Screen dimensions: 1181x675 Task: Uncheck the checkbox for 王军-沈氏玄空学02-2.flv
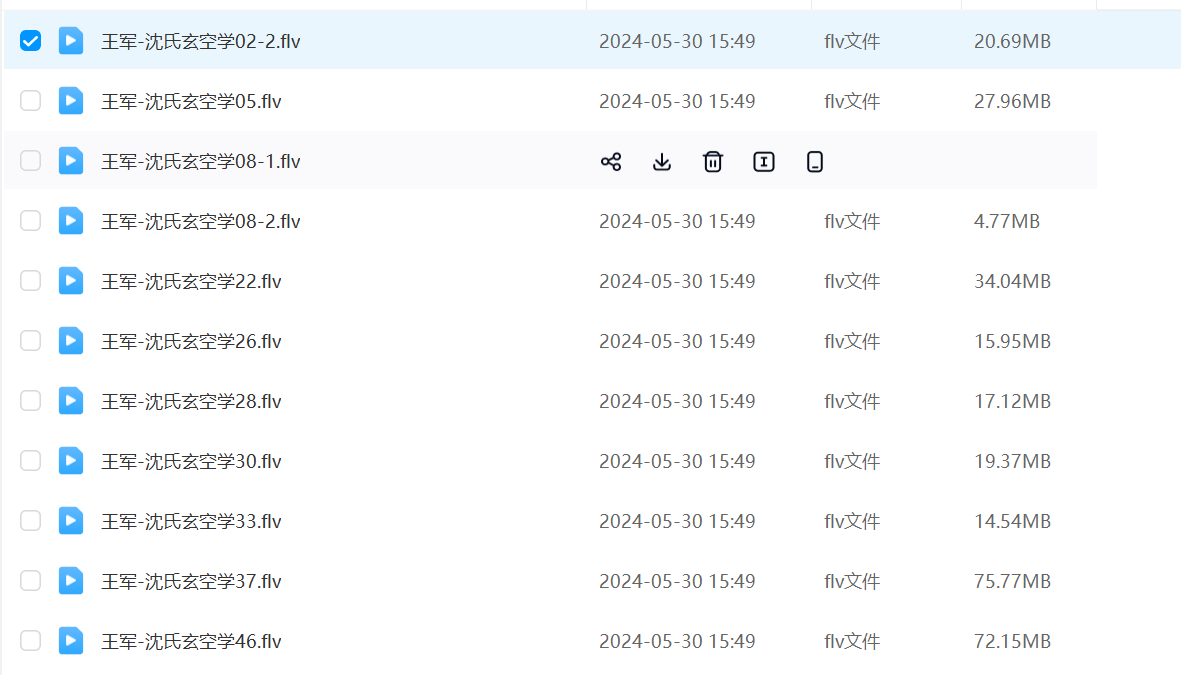click(x=31, y=41)
